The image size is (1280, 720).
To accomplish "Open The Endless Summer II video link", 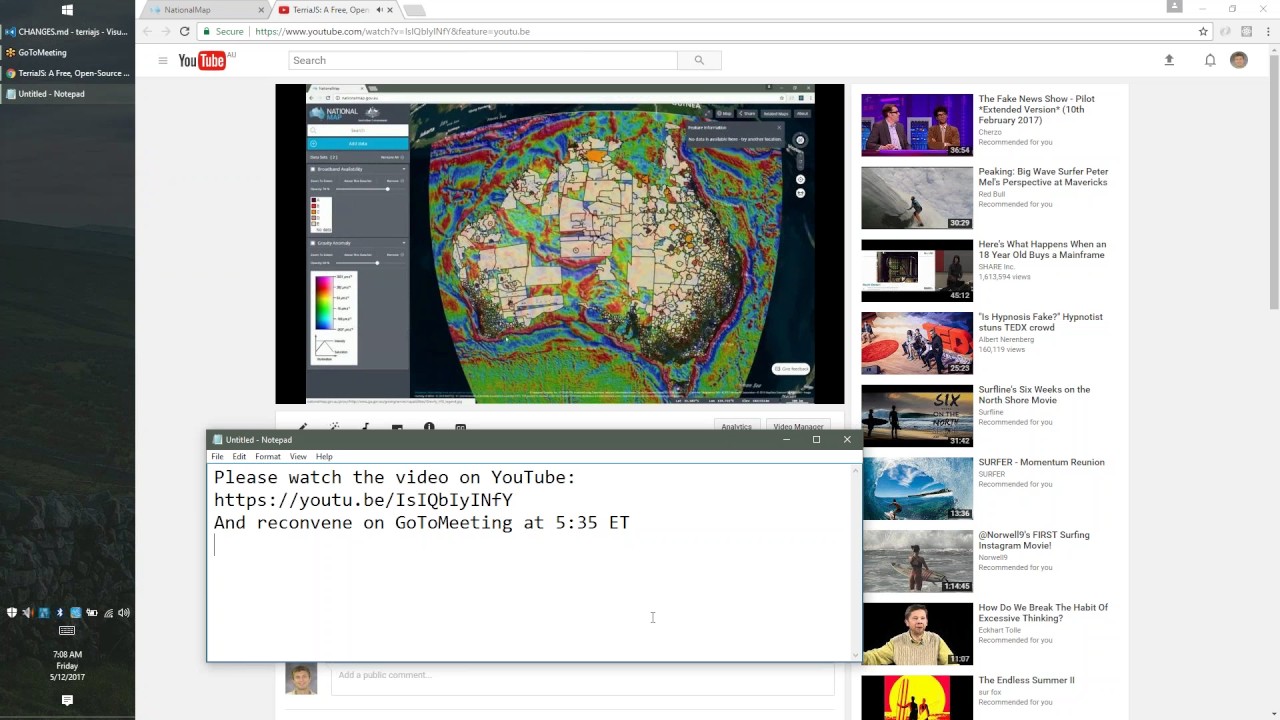I will coord(1026,680).
